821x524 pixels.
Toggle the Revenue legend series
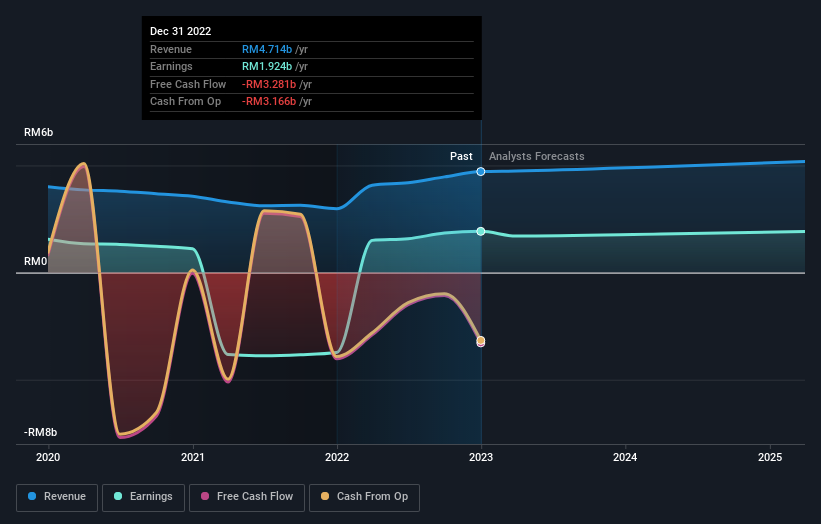[x=57, y=497]
